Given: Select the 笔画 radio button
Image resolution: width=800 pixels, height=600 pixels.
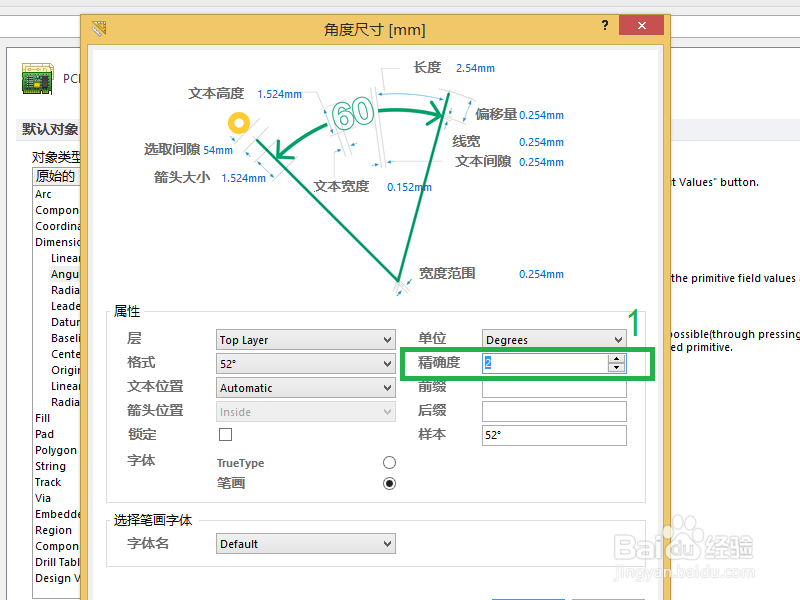Looking at the screenshot, I should click(x=389, y=483).
